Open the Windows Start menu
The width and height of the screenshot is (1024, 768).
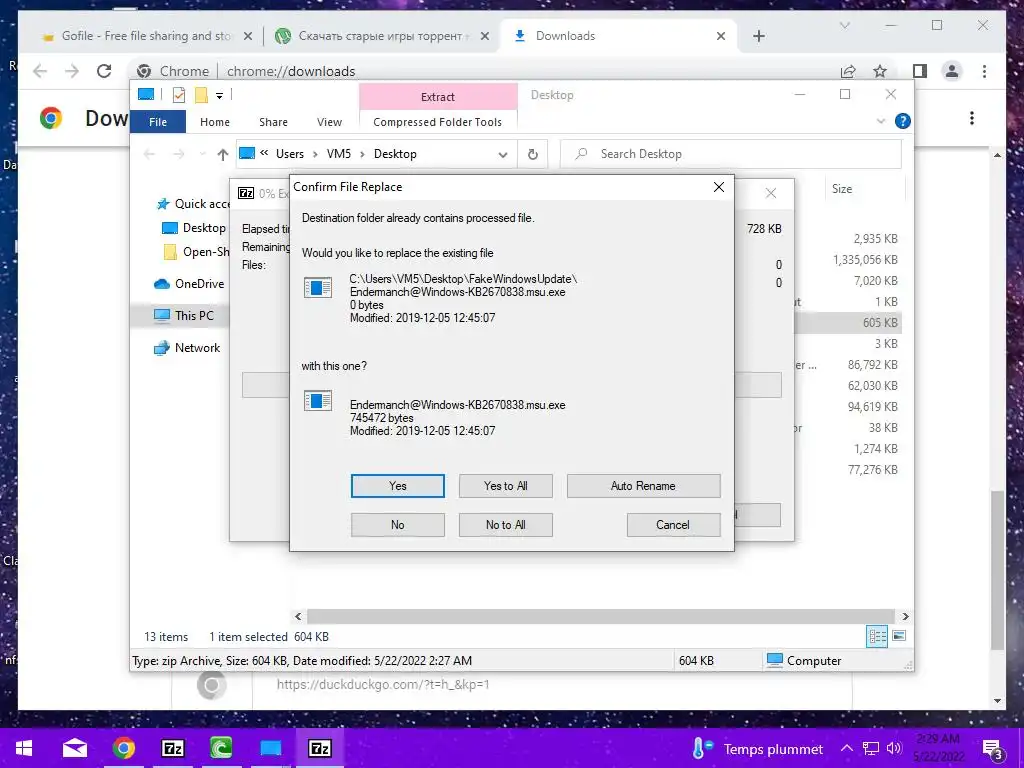24,748
